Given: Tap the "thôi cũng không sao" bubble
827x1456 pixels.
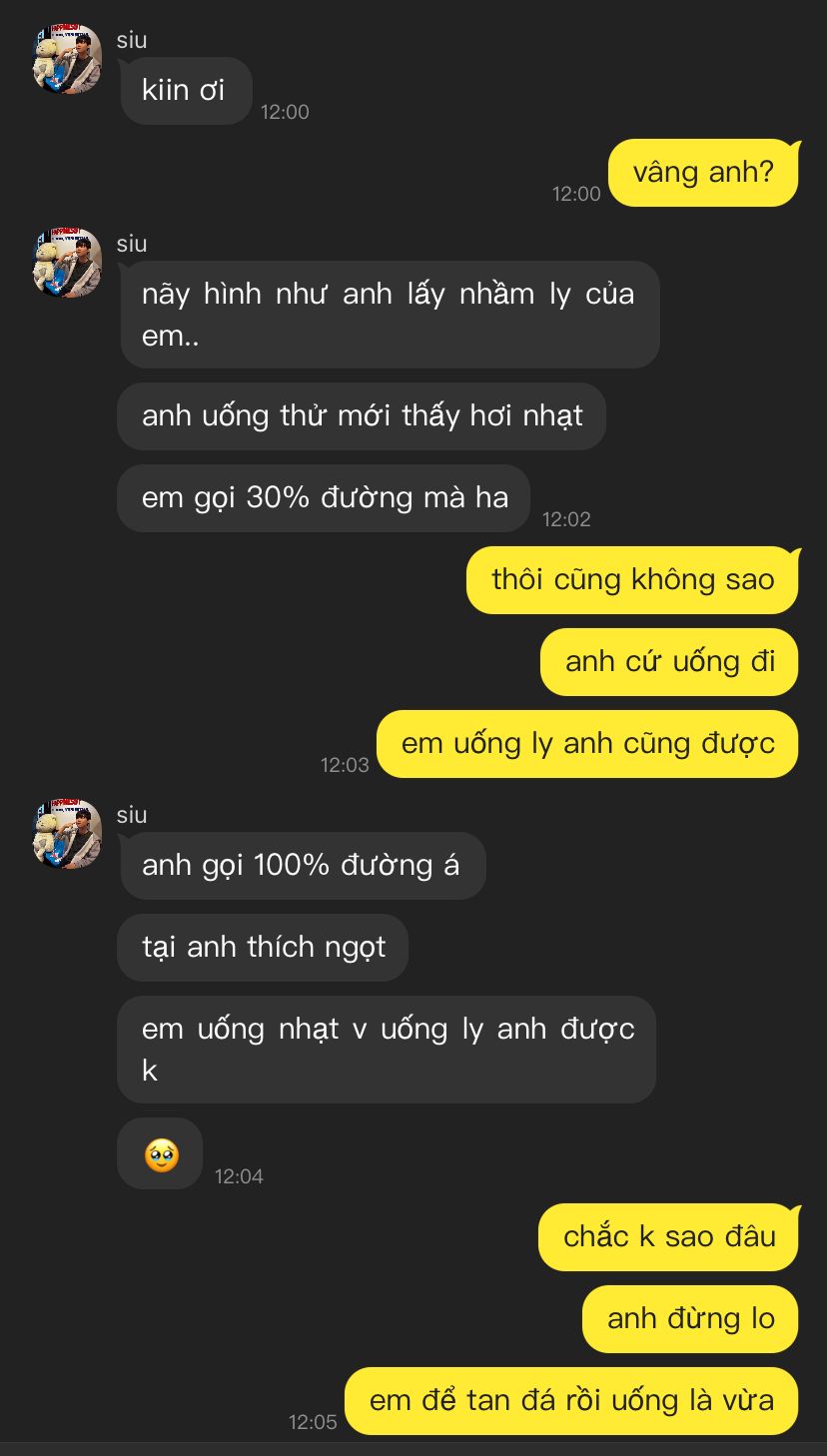Looking at the screenshot, I should 632,580.
